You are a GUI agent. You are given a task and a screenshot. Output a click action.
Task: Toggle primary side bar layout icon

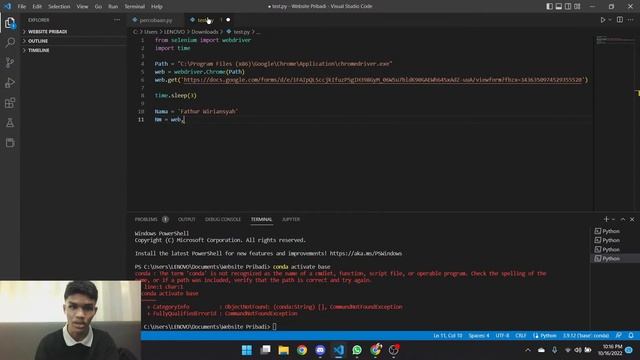point(549,6)
